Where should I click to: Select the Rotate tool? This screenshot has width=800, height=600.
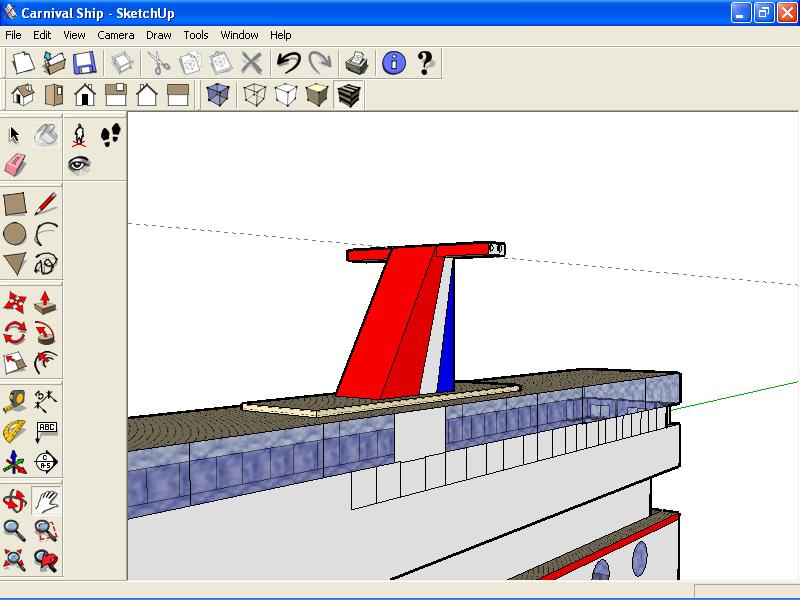(14, 333)
